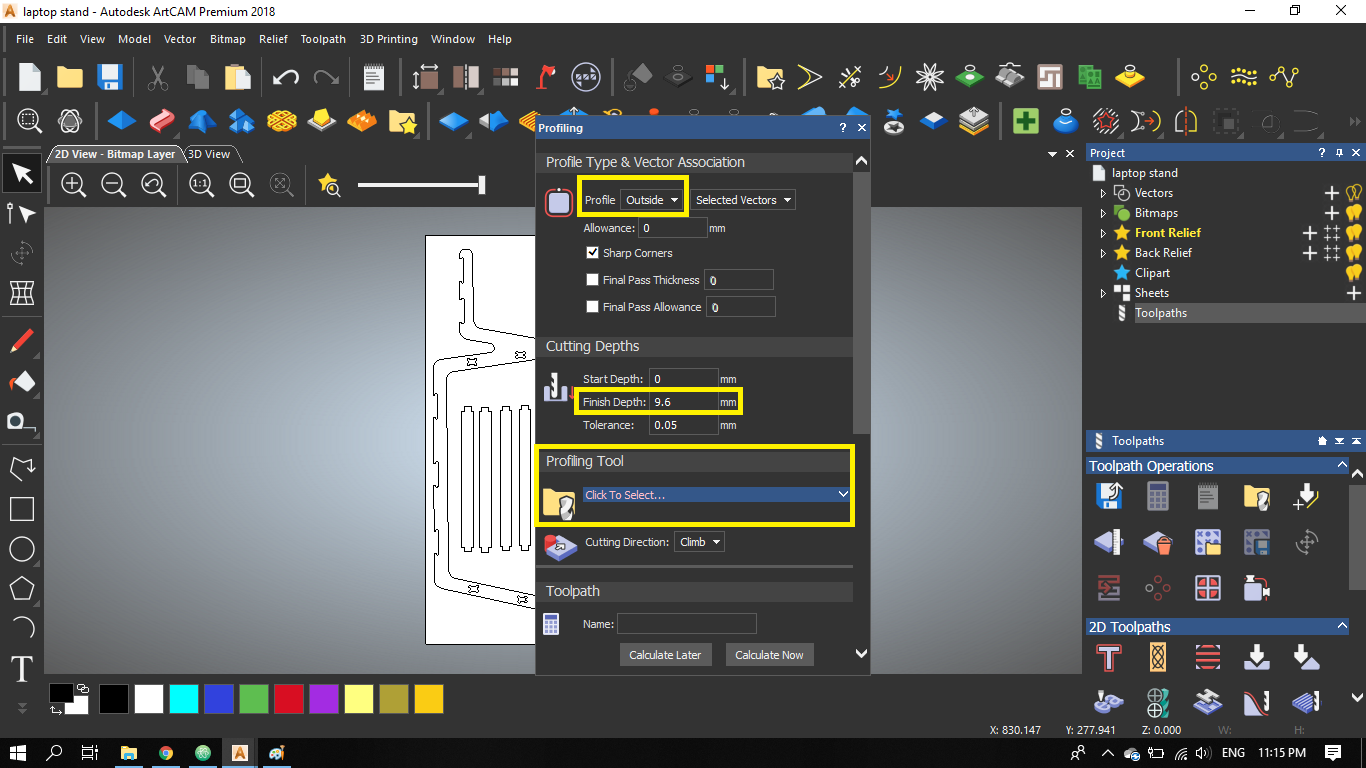Toggle Back Relief lightbulb visibility
This screenshot has width=1366, height=768.
pyautogui.click(x=1355, y=253)
